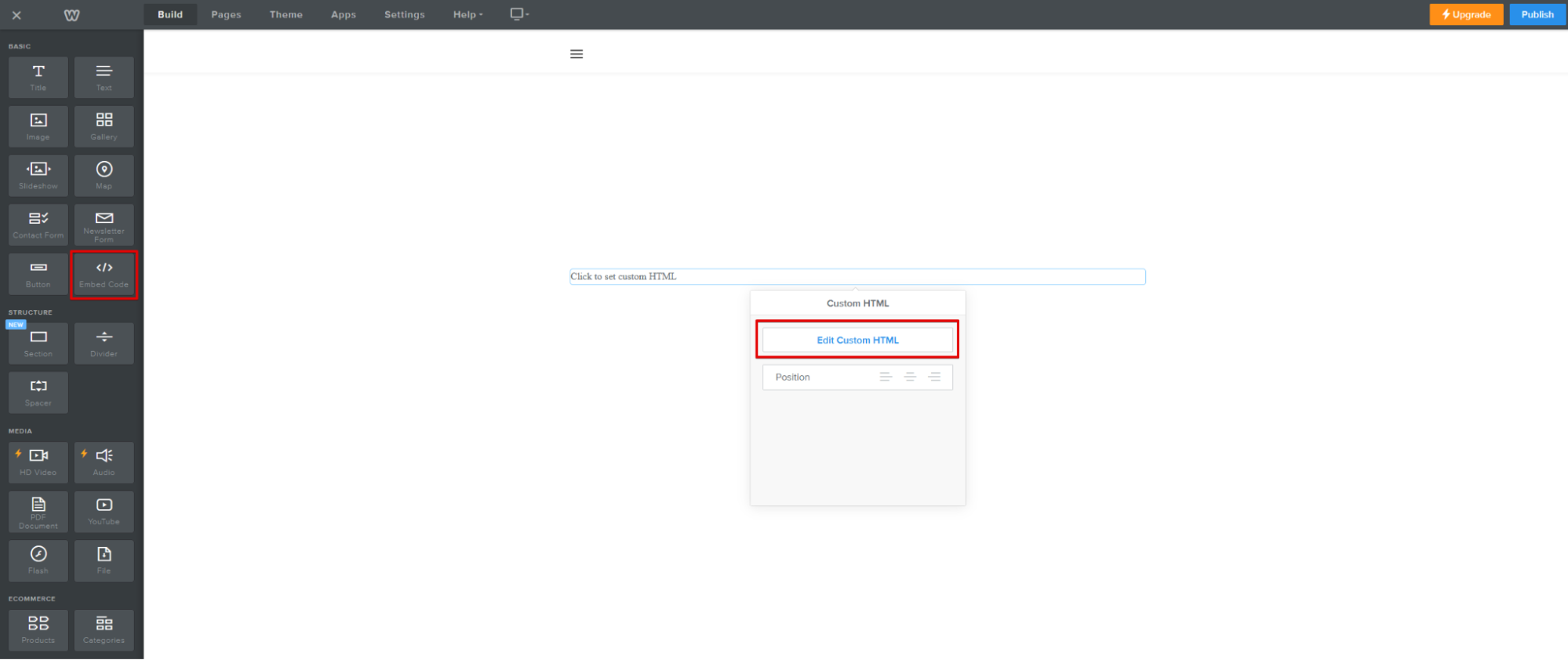Click the Edit Custom HTML button
This screenshot has width=1568, height=660.
tap(857, 340)
